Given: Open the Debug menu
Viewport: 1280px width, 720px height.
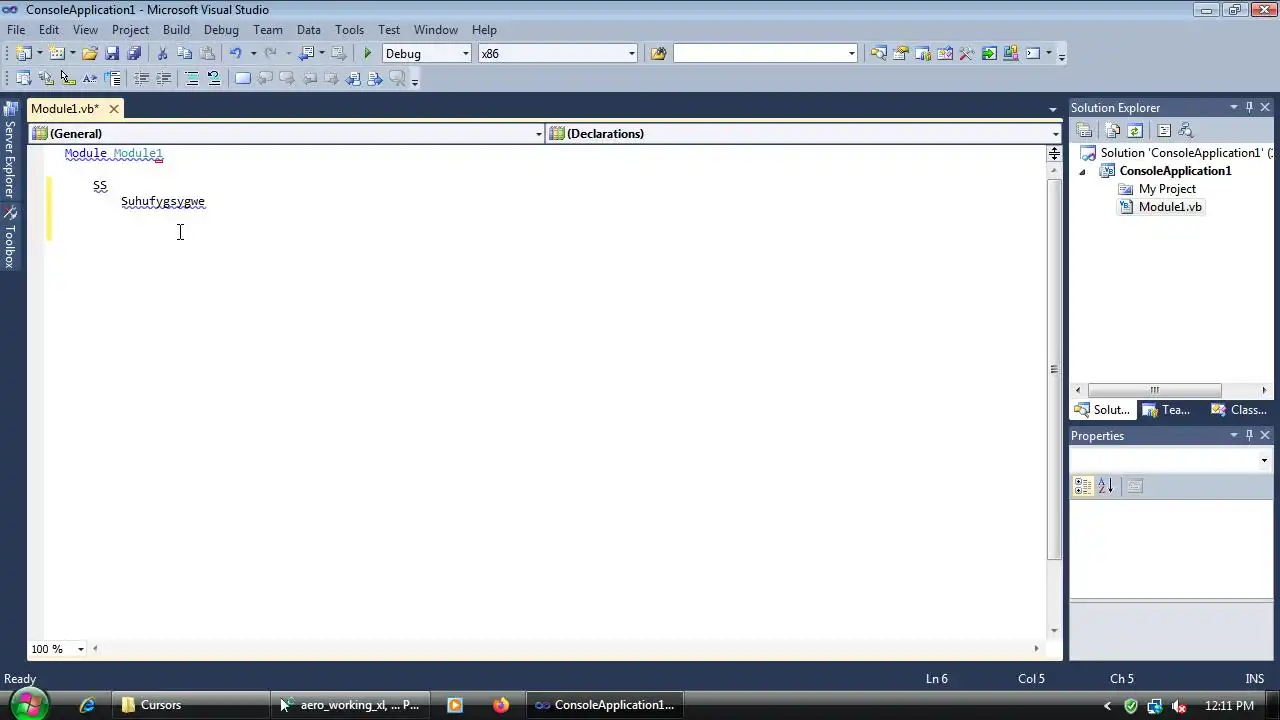Looking at the screenshot, I should [221, 29].
